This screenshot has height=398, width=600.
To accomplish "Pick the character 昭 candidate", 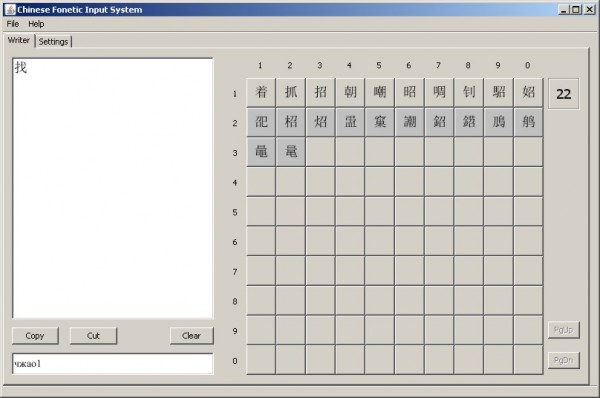I will coord(409,92).
